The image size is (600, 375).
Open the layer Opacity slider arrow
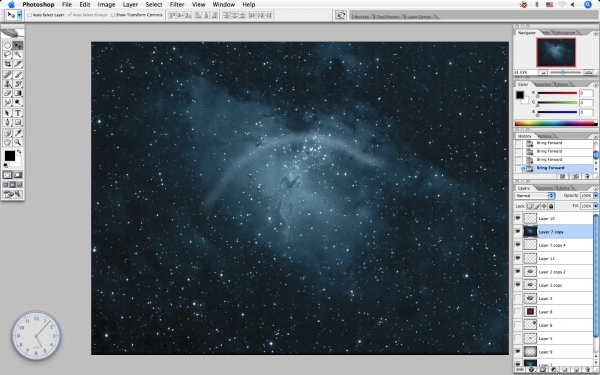point(595,196)
